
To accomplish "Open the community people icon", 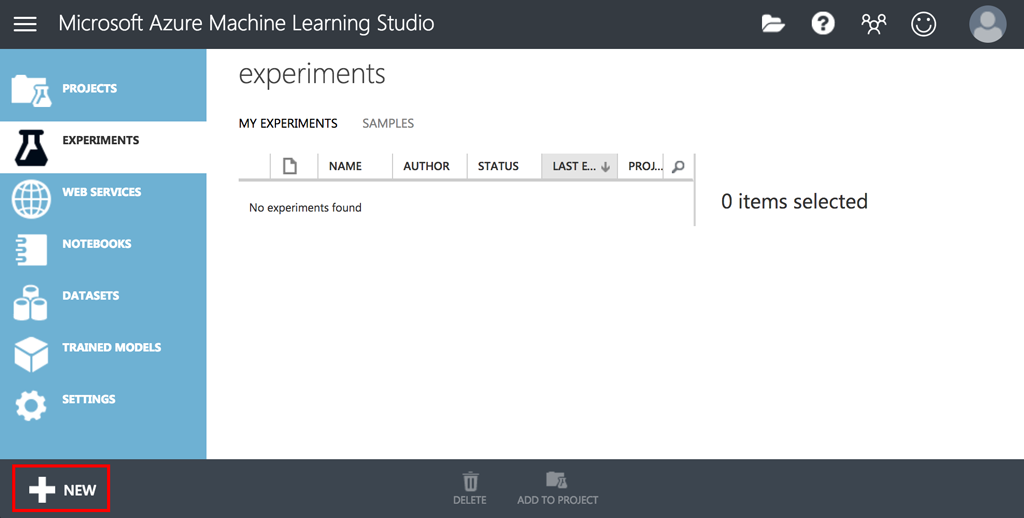I will [873, 24].
